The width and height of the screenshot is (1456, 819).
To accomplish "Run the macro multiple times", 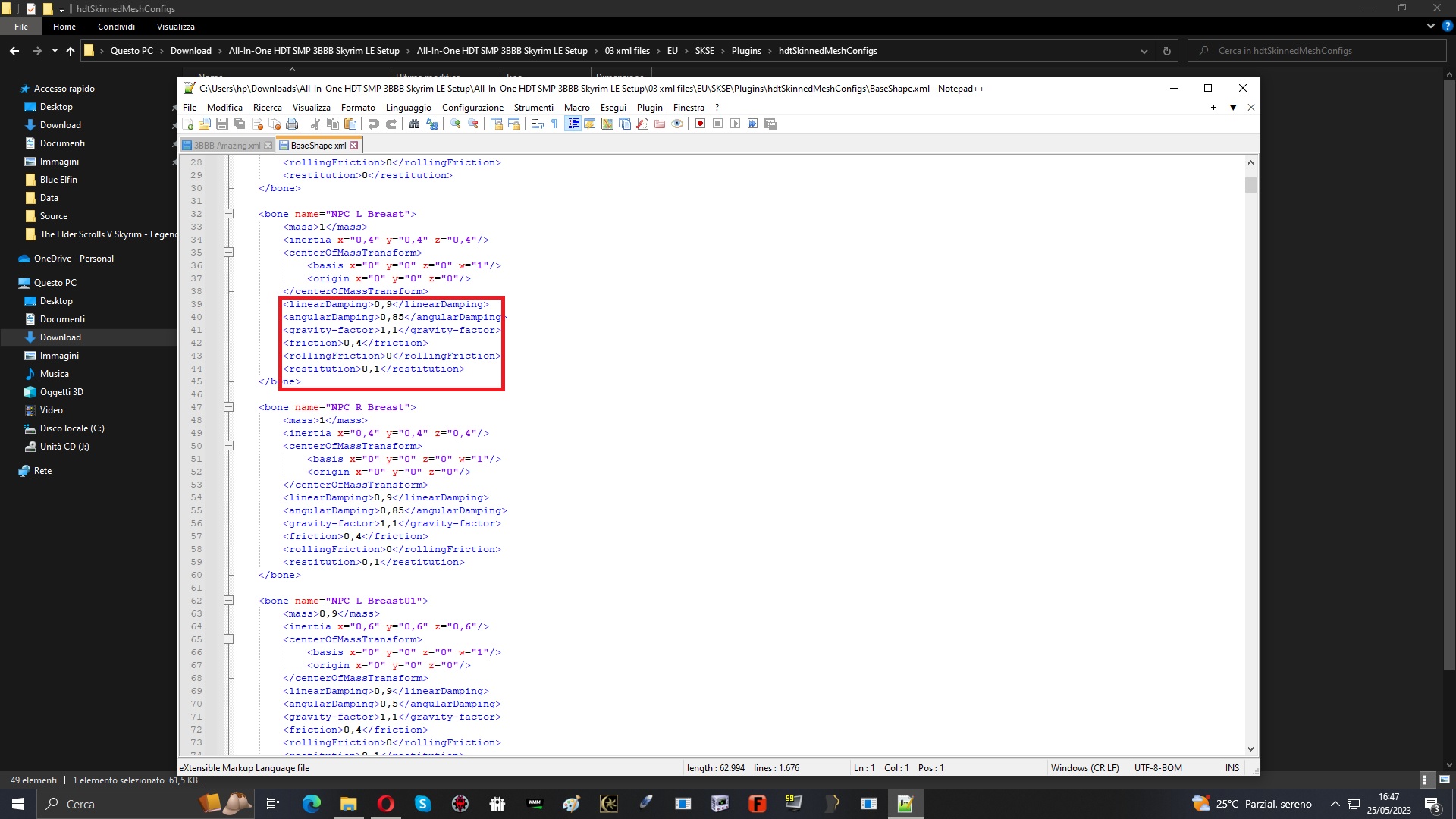I will 752,124.
